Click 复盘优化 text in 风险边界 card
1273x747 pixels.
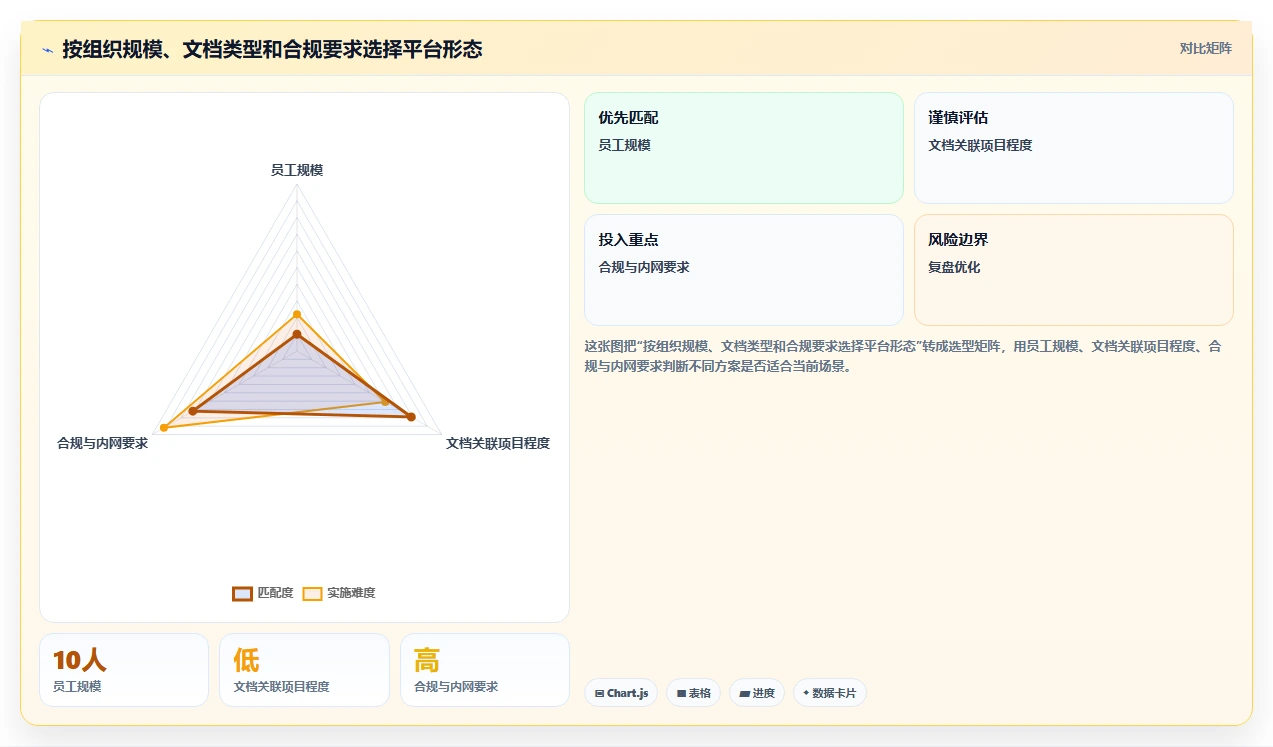click(x=954, y=267)
